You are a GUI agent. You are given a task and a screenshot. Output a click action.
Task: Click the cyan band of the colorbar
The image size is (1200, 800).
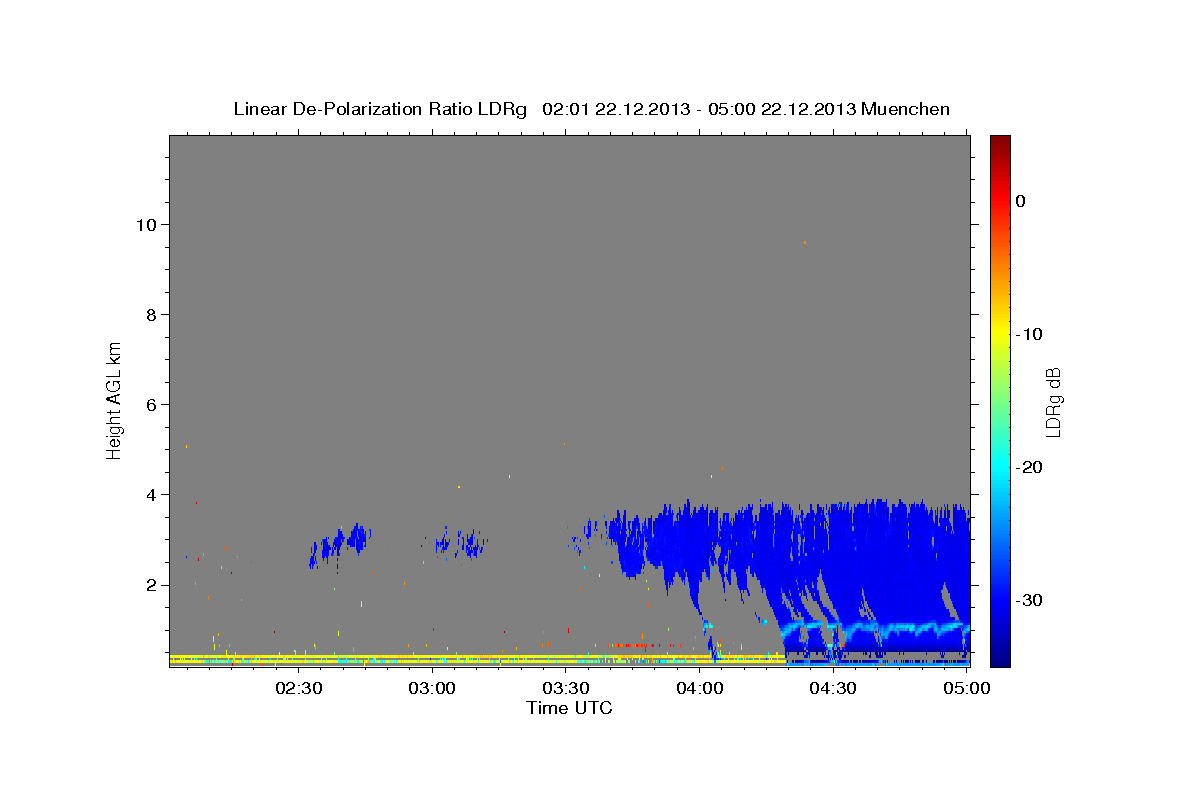pyautogui.click(x=1000, y=467)
